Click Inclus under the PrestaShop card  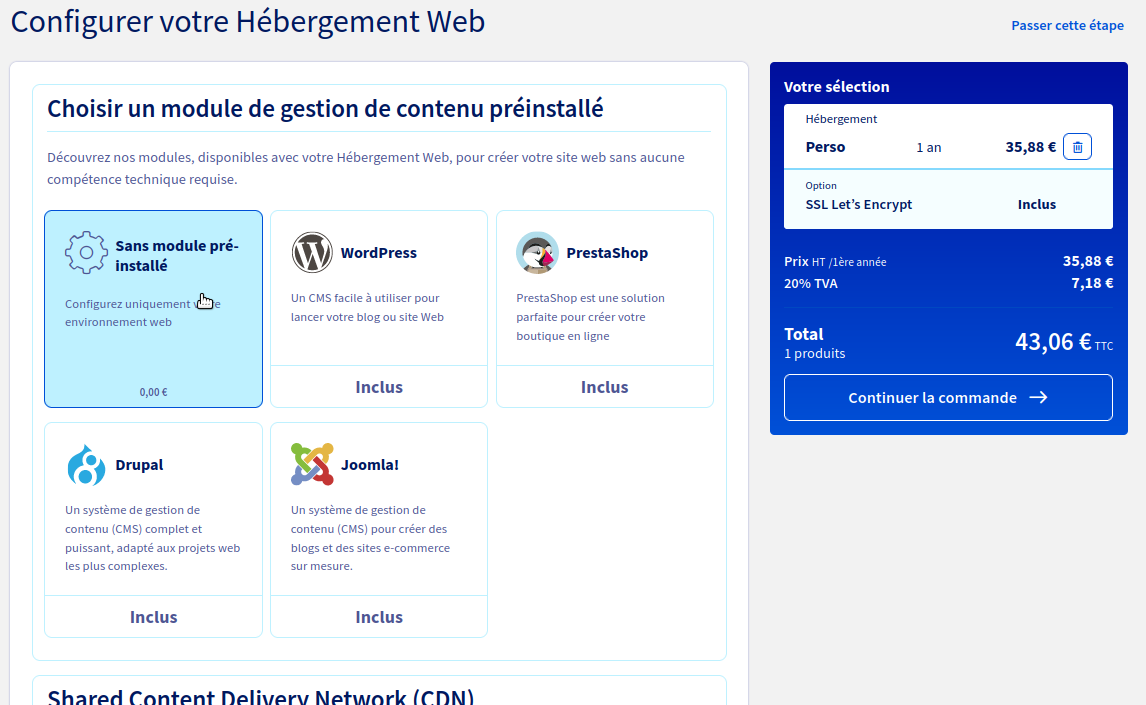tap(605, 387)
